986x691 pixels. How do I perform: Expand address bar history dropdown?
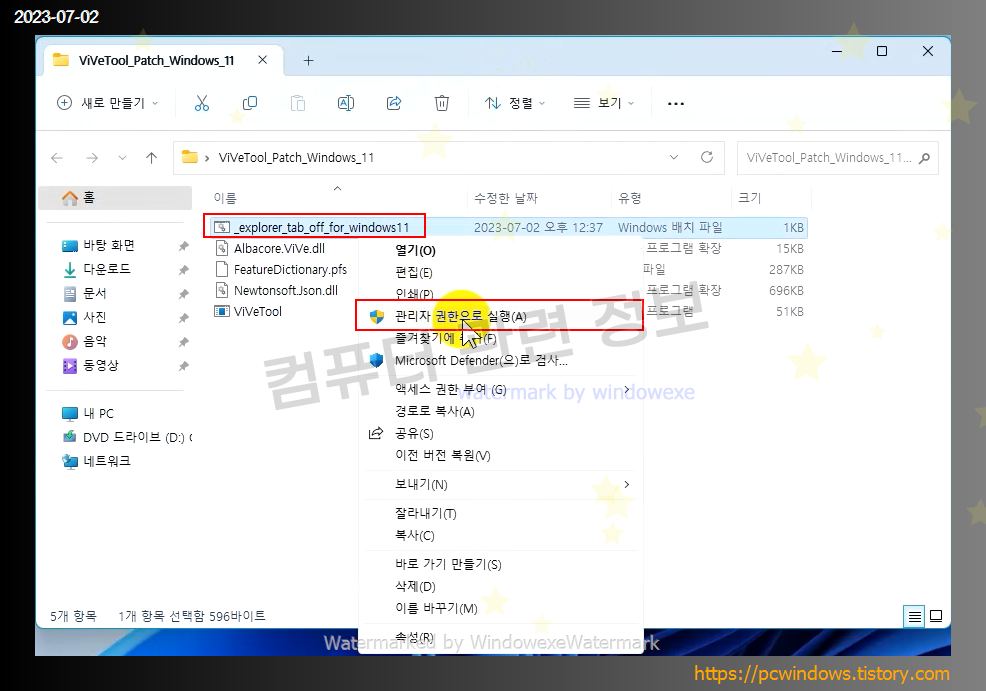pyautogui.click(x=674, y=157)
